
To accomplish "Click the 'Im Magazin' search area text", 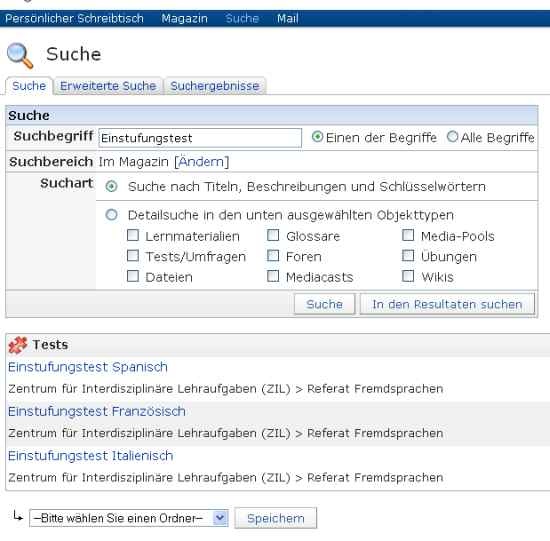I will pyautogui.click(x=134, y=162).
